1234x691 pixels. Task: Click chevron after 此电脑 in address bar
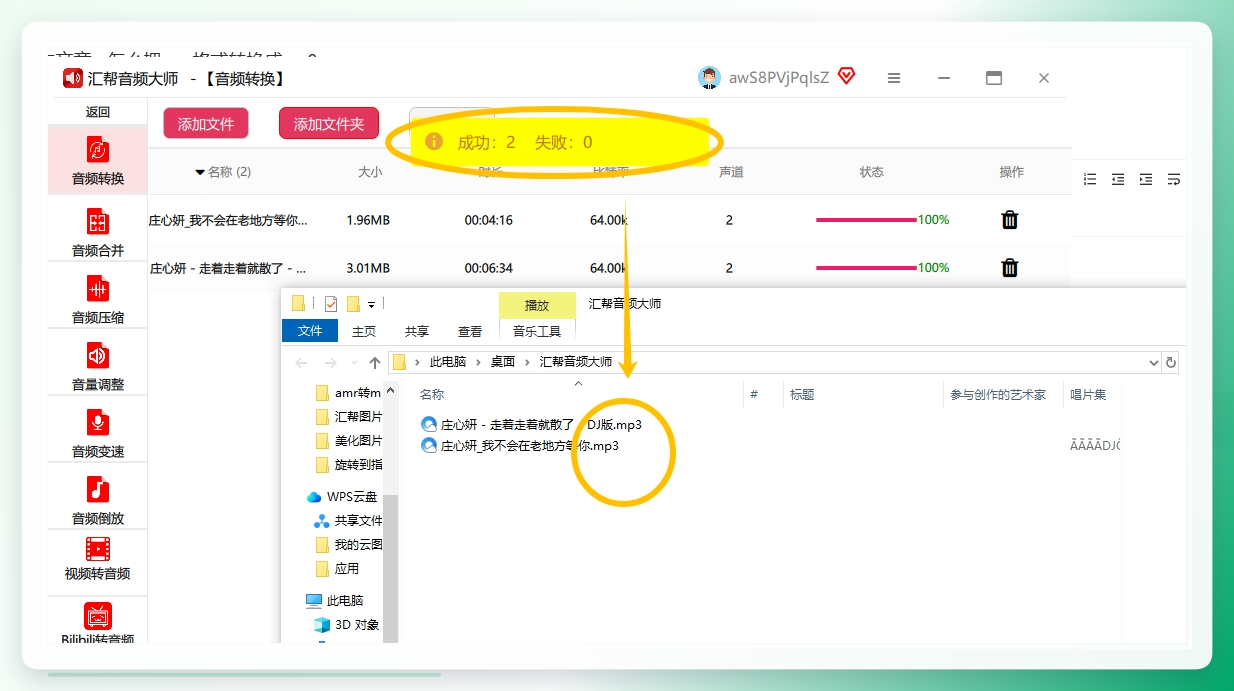click(479, 362)
